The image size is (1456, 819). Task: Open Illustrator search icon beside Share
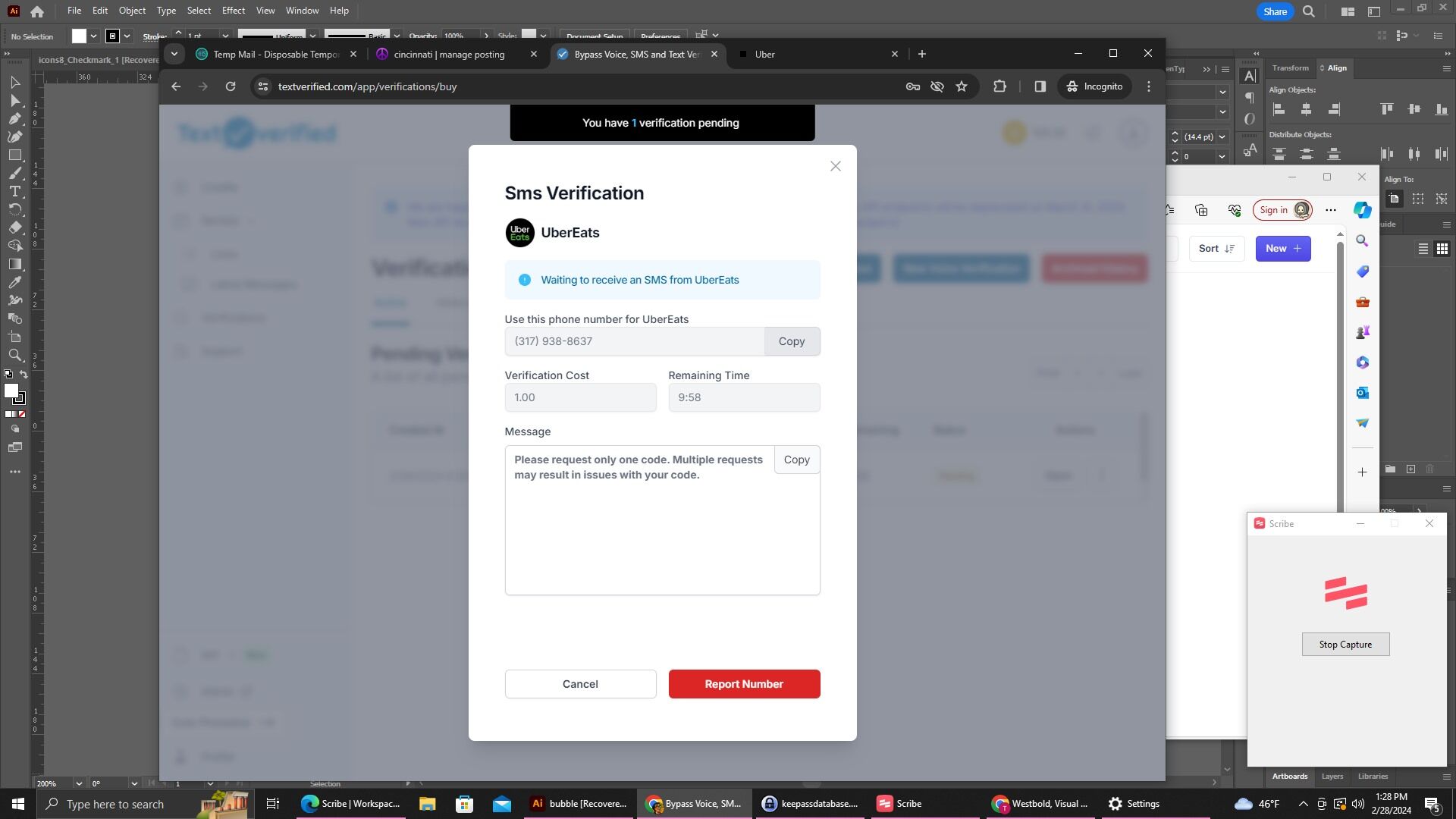(x=1309, y=11)
